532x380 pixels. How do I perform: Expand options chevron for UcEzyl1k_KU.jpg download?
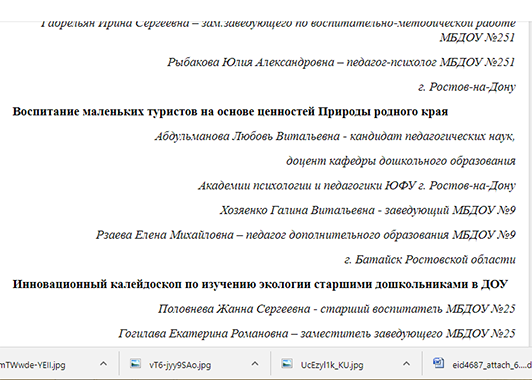tap(406, 364)
